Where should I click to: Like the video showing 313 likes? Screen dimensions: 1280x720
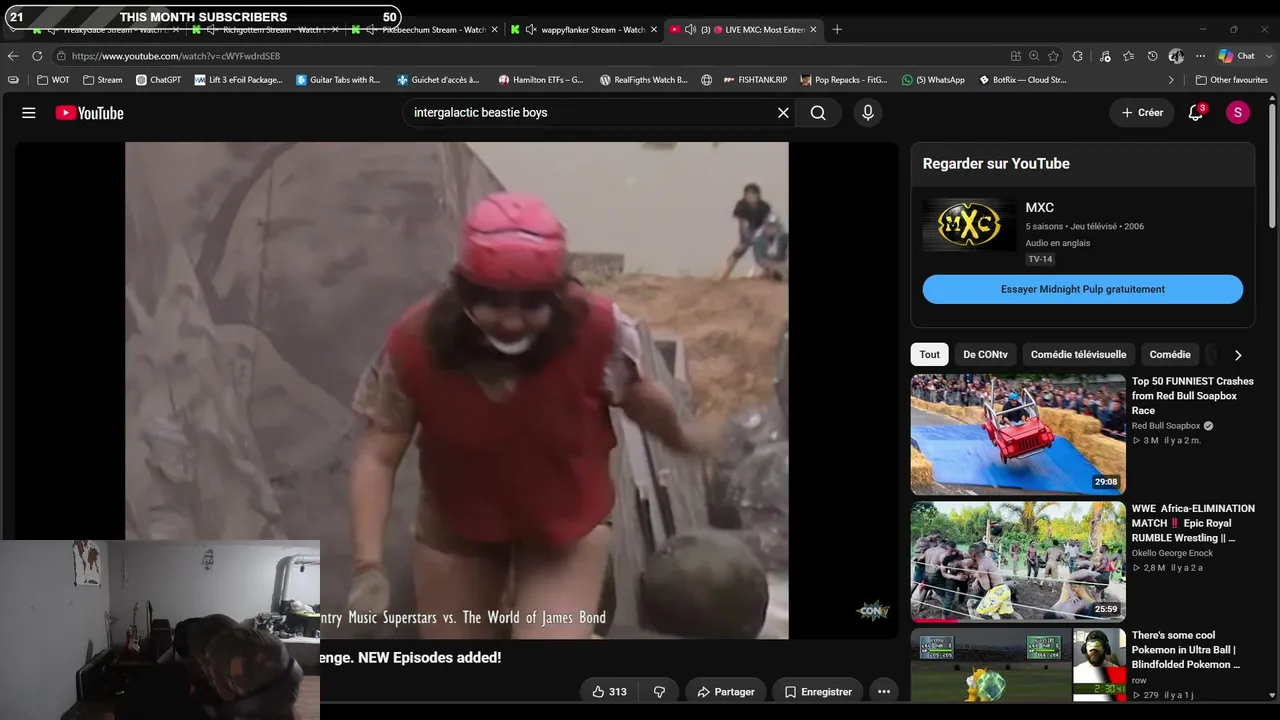point(609,692)
